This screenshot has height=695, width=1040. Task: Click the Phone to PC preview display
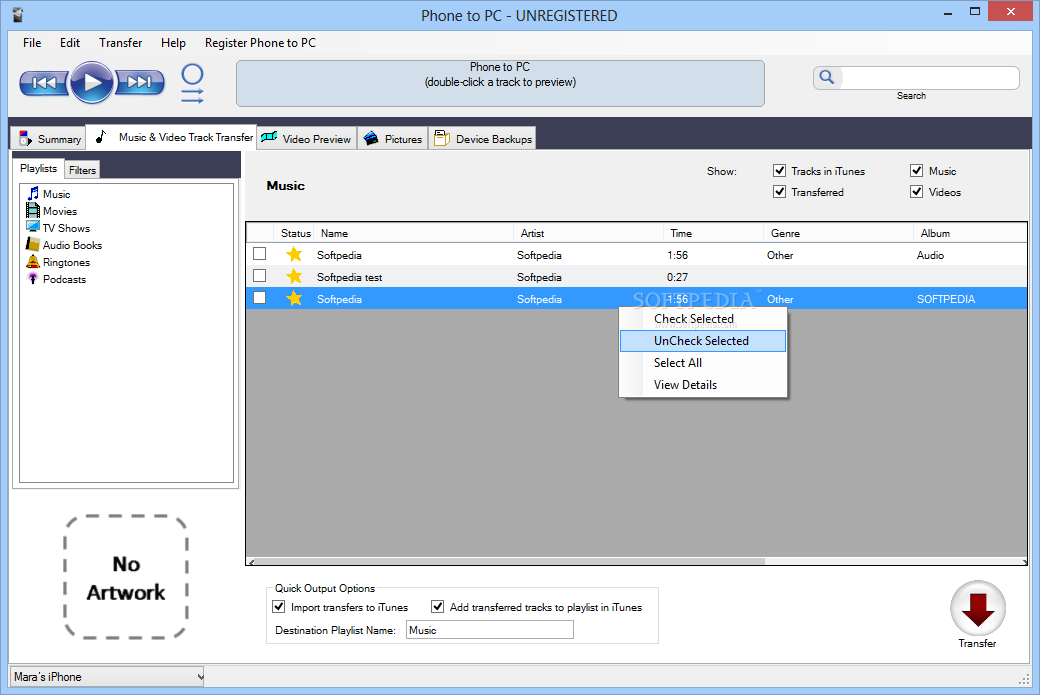point(500,84)
